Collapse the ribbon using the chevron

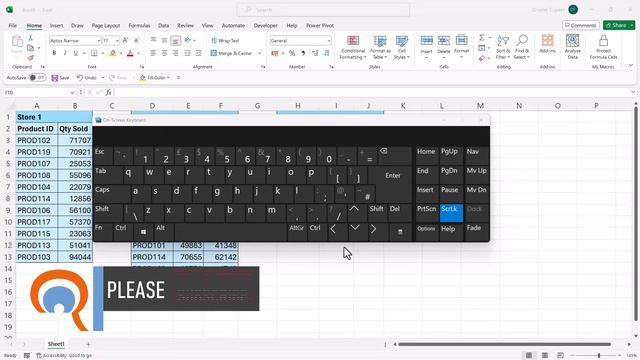point(631,66)
